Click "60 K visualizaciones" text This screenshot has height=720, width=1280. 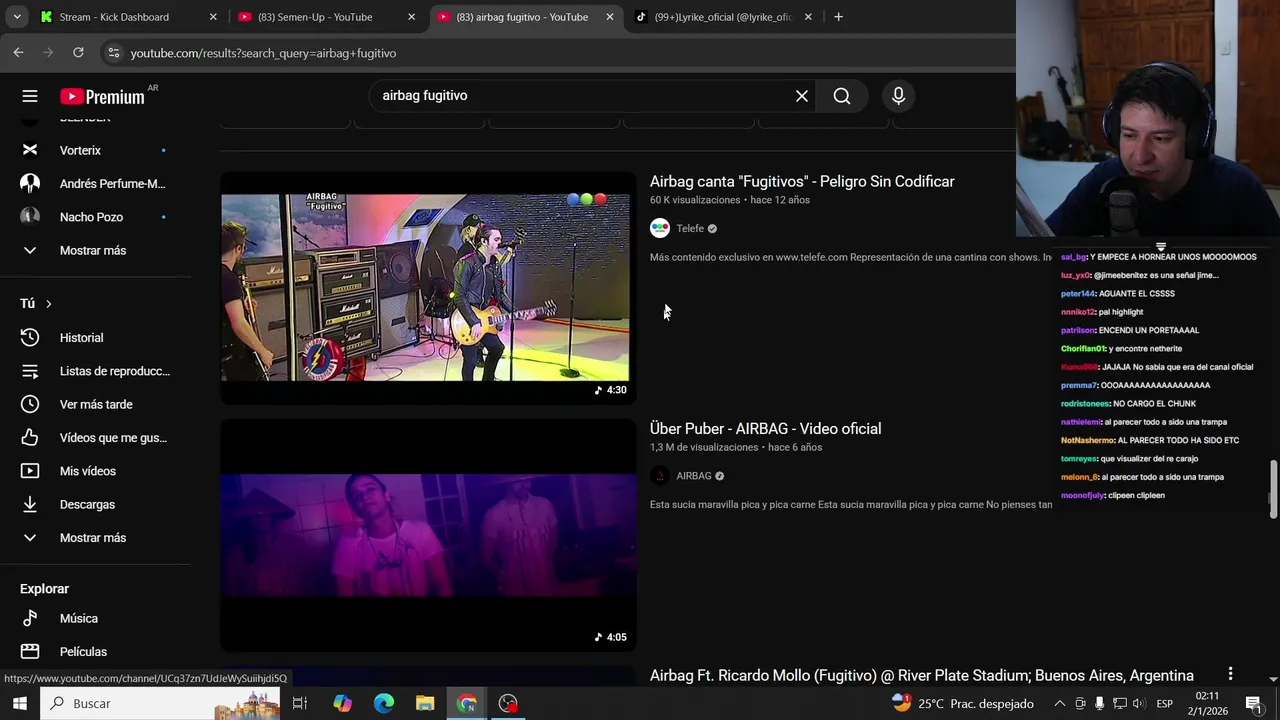point(695,200)
